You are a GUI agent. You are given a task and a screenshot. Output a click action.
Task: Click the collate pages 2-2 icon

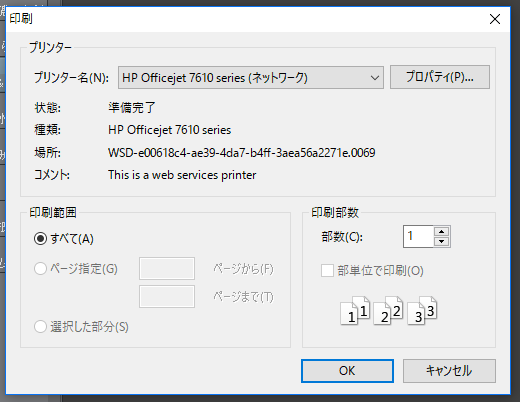(x=388, y=310)
